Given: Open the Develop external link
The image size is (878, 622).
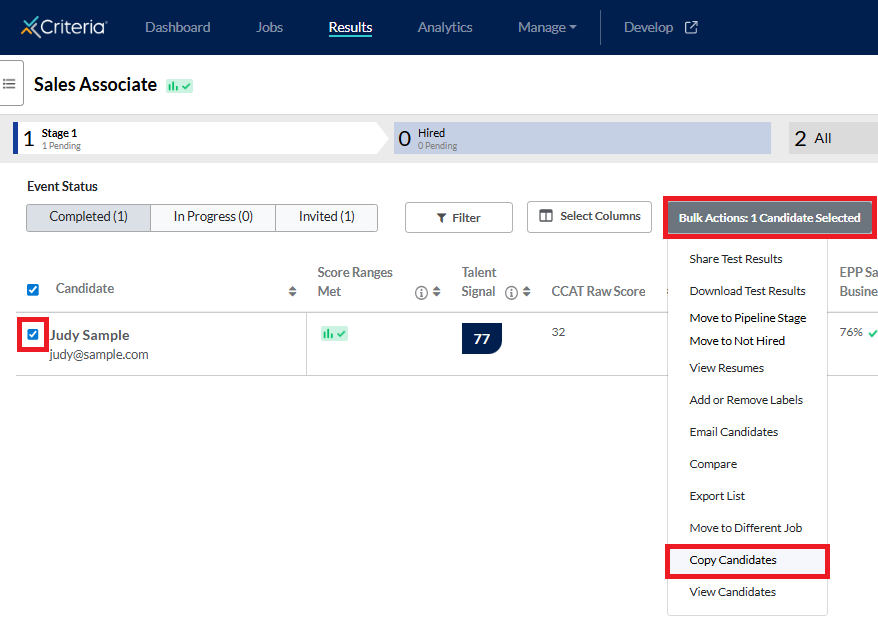Looking at the screenshot, I should click(660, 27).
